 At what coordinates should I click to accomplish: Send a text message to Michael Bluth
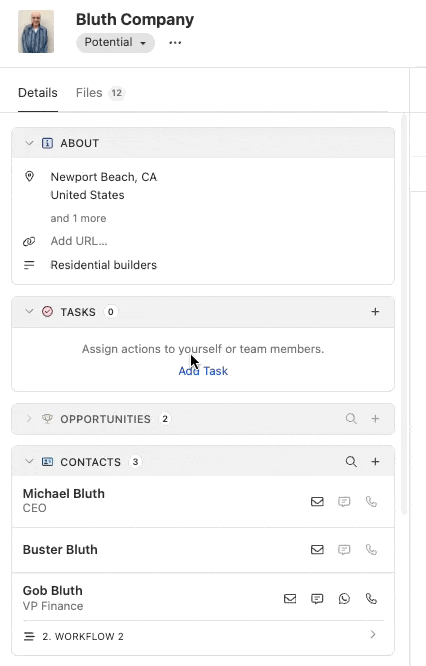(x=344, y=502)
